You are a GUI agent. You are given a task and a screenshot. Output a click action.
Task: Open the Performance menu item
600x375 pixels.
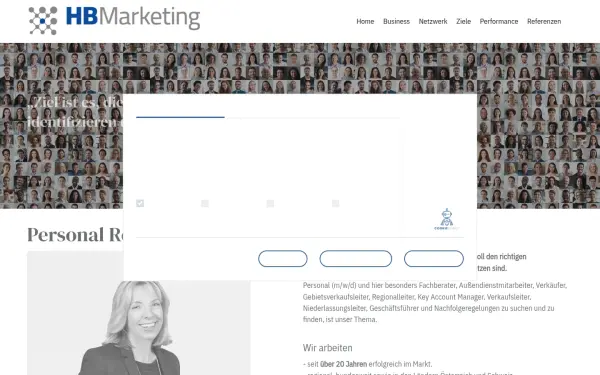(x=499, y=21)
